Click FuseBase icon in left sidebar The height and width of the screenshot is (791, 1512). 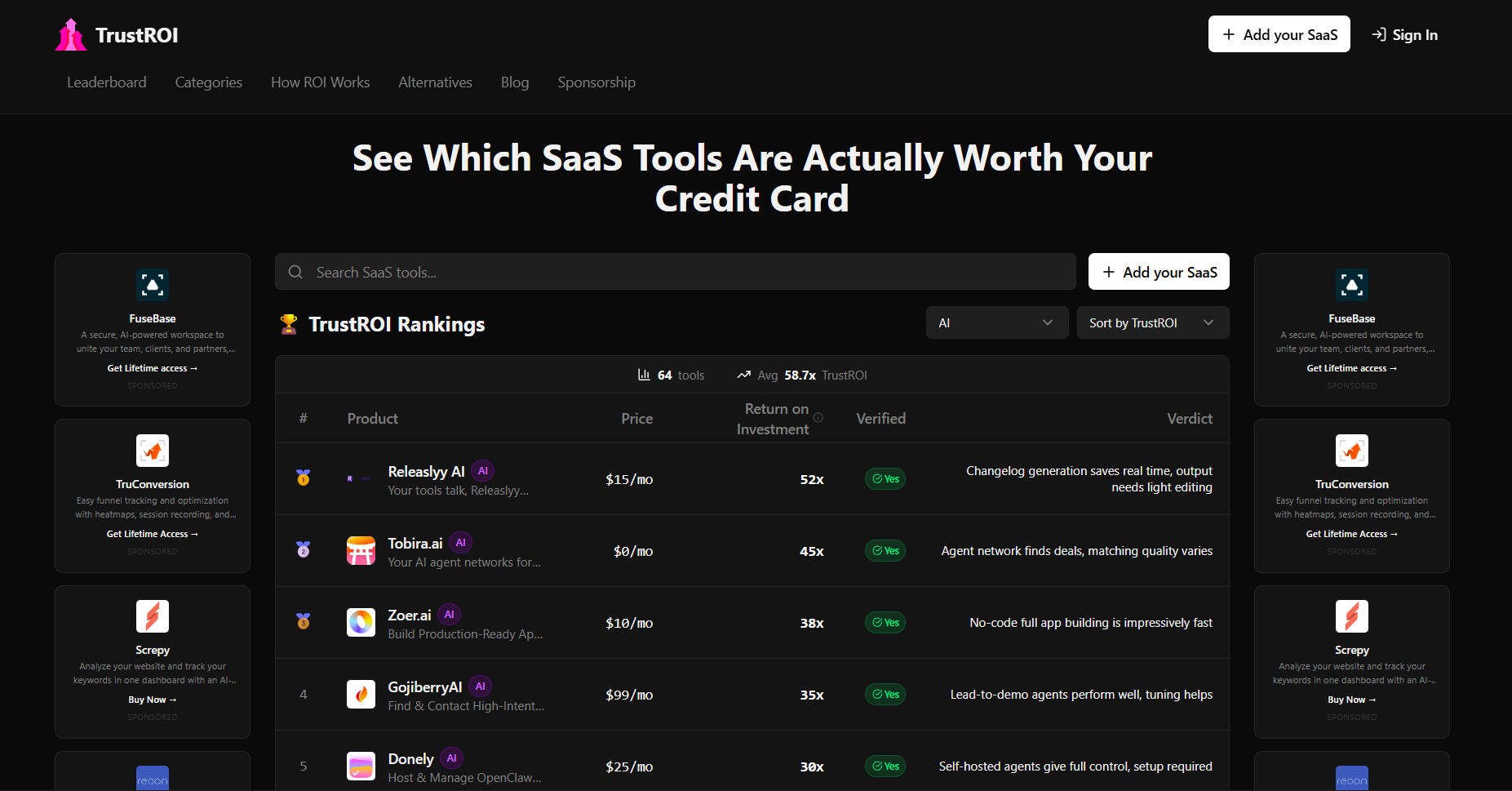click(x=153, y=285)
